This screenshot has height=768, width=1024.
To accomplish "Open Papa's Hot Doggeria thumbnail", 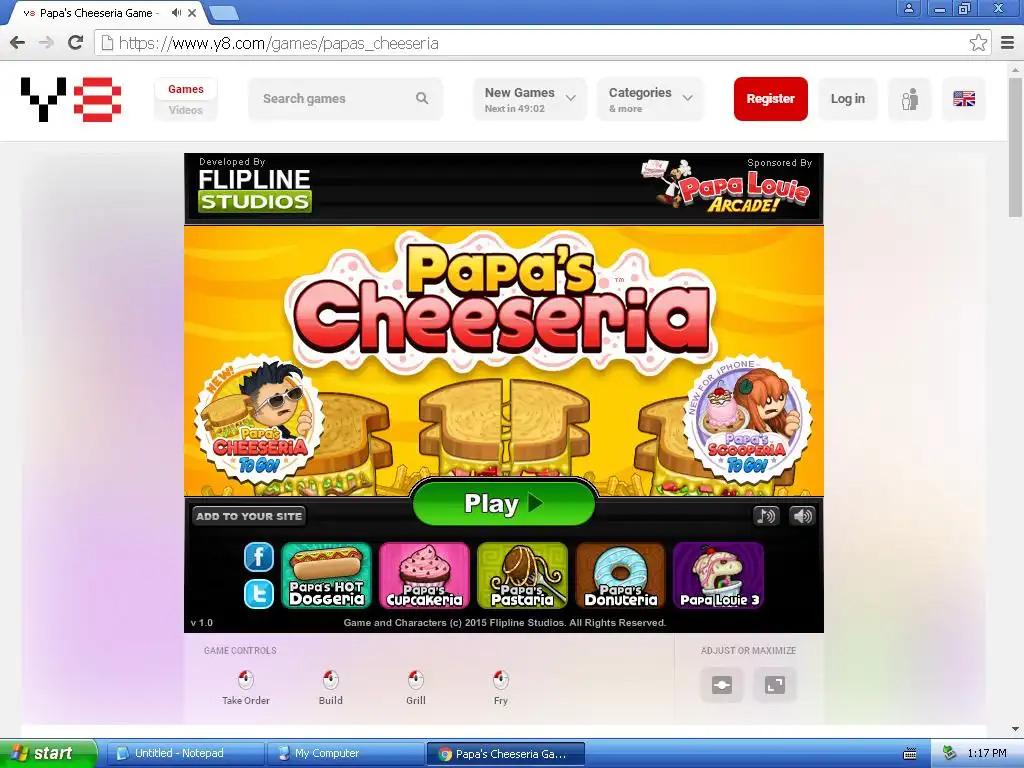I will click(327, 576).
